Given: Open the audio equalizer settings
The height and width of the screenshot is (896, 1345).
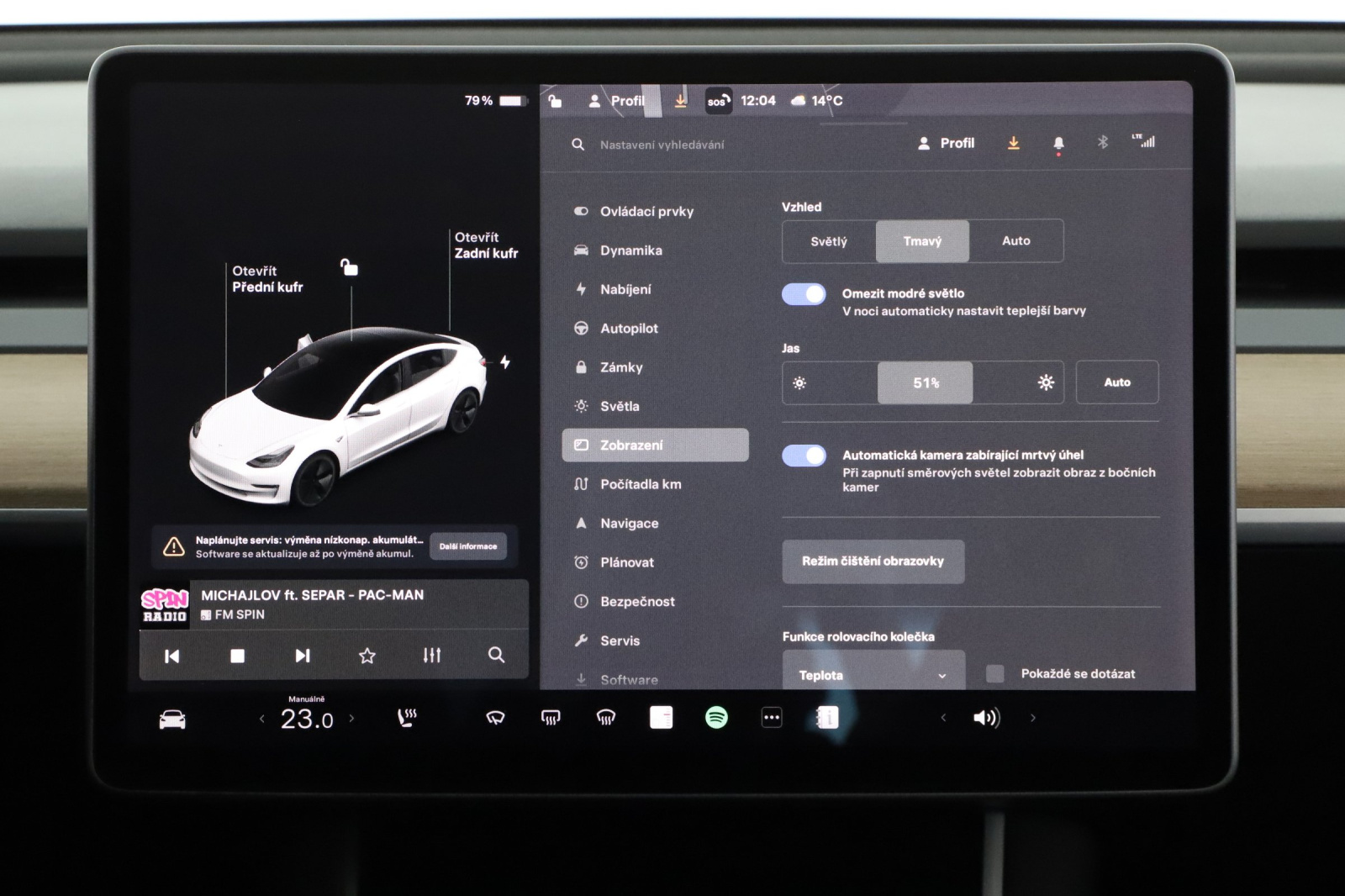Looking at the screenshot, I should point(432,655).
